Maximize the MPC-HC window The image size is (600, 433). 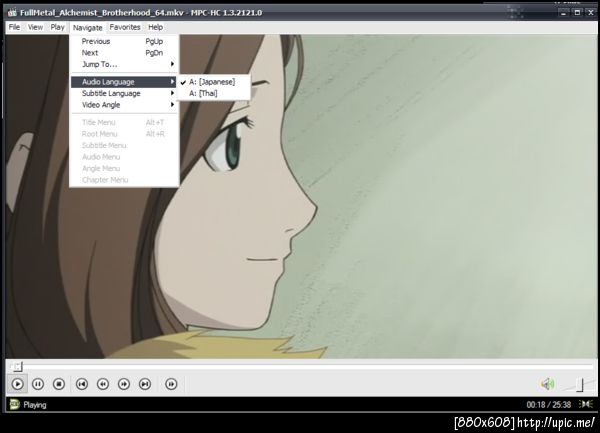coord(577,13)
